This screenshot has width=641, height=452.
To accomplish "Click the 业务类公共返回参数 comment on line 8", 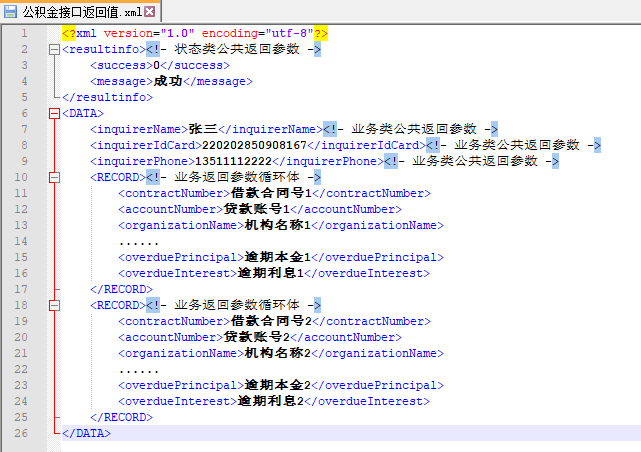I will click(513, 145).
